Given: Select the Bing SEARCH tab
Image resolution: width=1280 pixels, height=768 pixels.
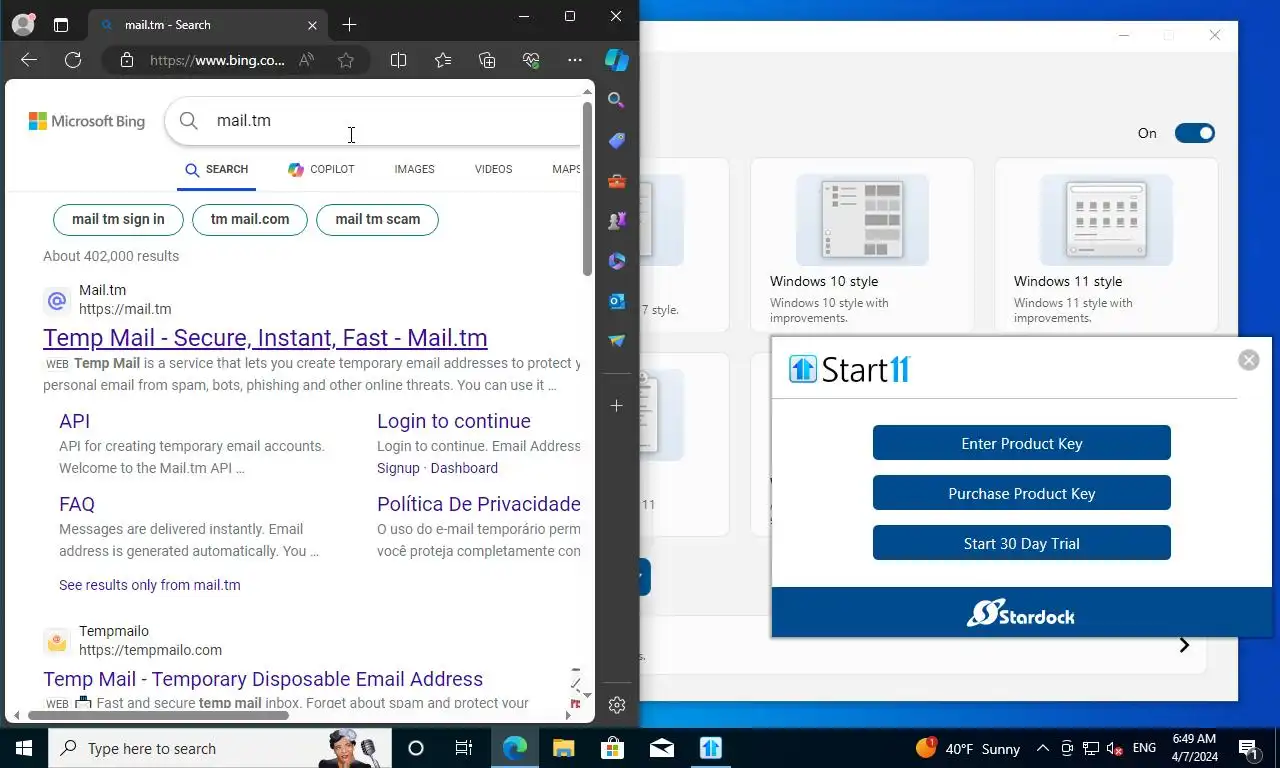Looking at the screenshot, I should [x=217, y=169].
